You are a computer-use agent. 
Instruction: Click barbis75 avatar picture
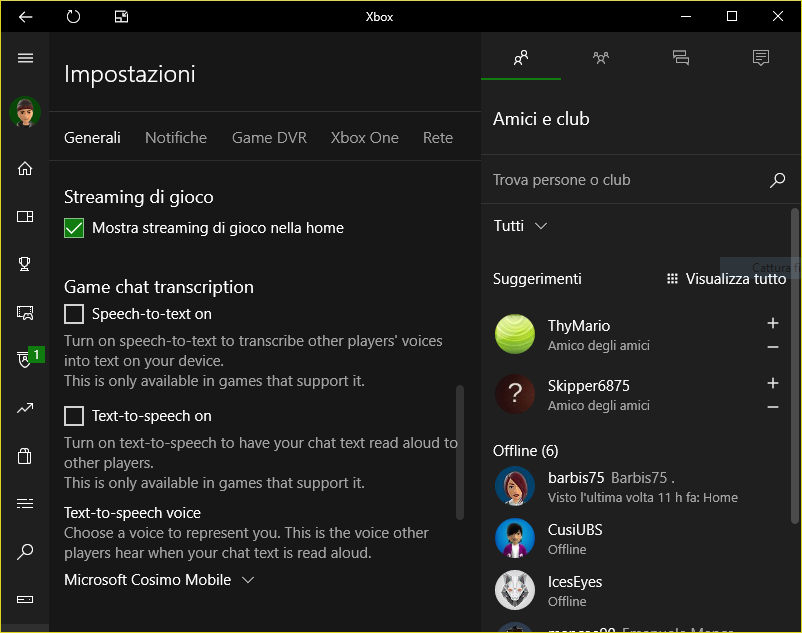(x=515, y=486)
